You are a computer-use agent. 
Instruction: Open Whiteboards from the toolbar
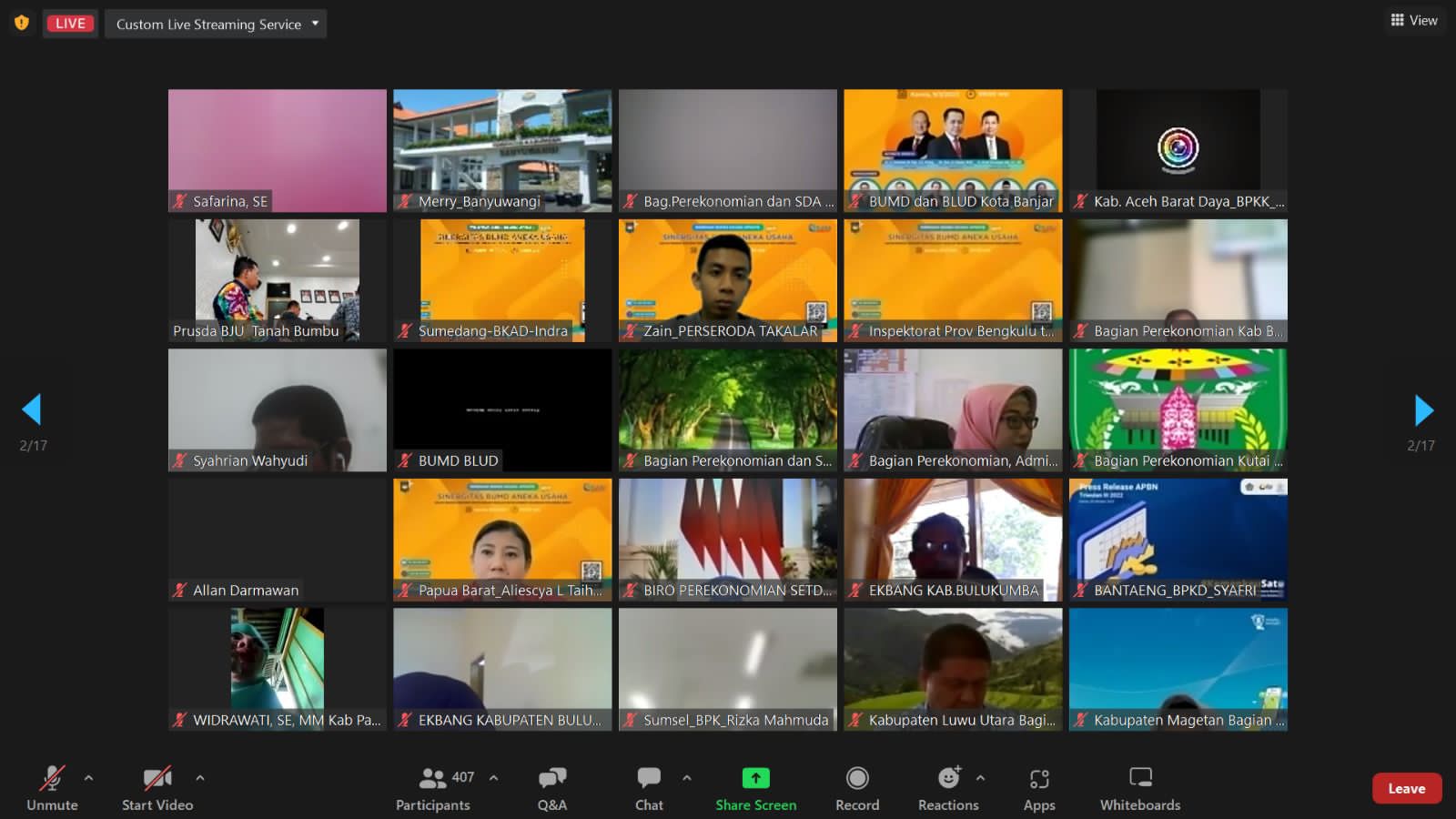[1140, 778]
